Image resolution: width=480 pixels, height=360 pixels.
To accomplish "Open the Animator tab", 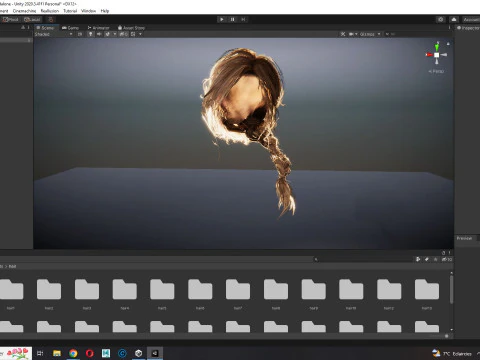I will coord(98,28).
